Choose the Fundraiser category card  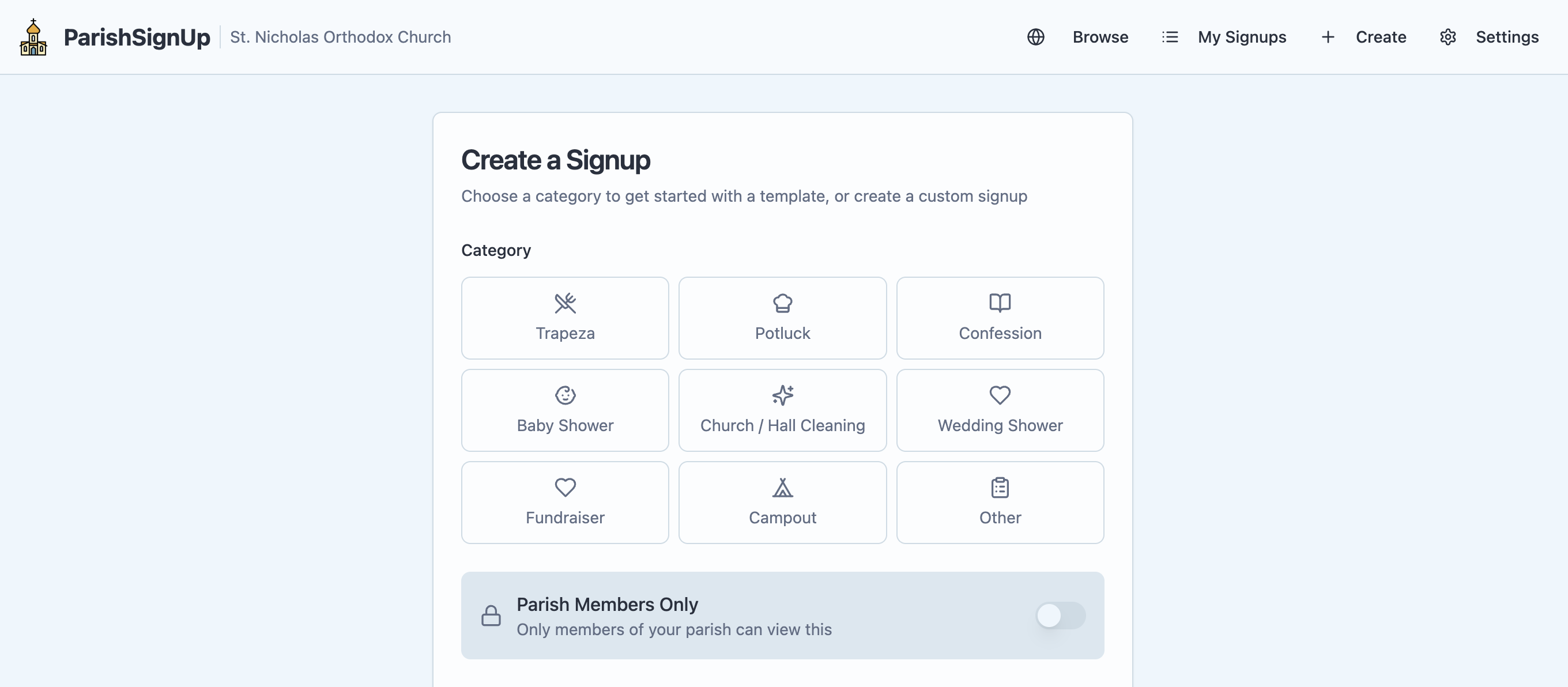click(565, 502)
